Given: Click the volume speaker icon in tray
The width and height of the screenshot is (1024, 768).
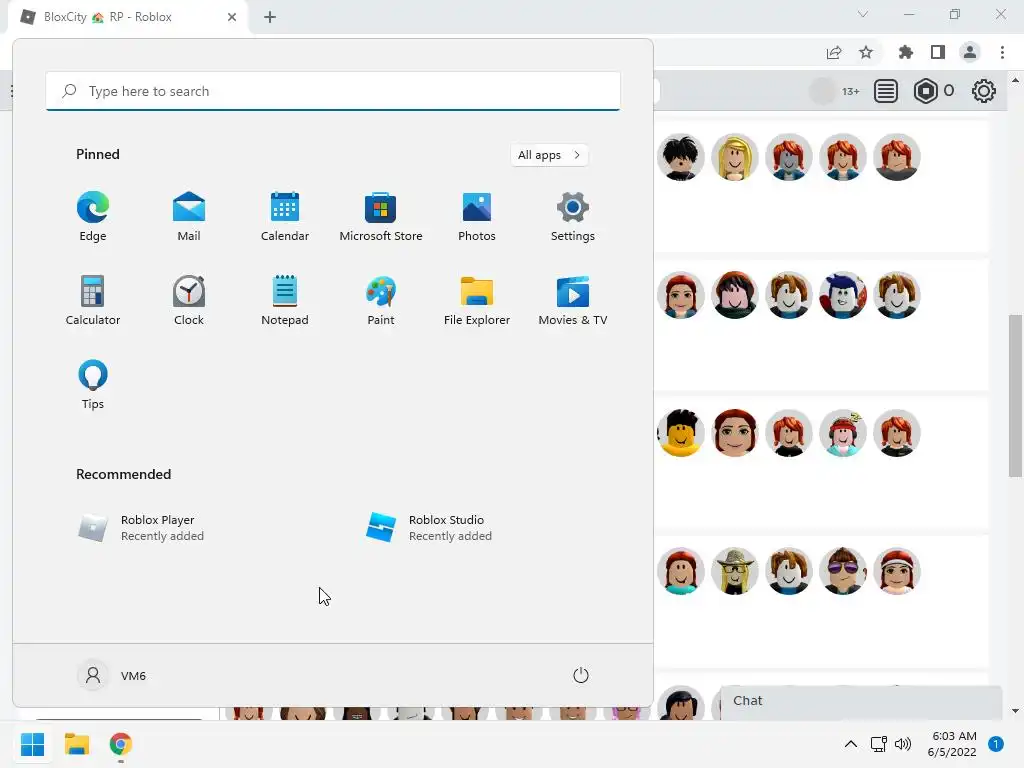Looking at the screenshot, I should (903, 744).
